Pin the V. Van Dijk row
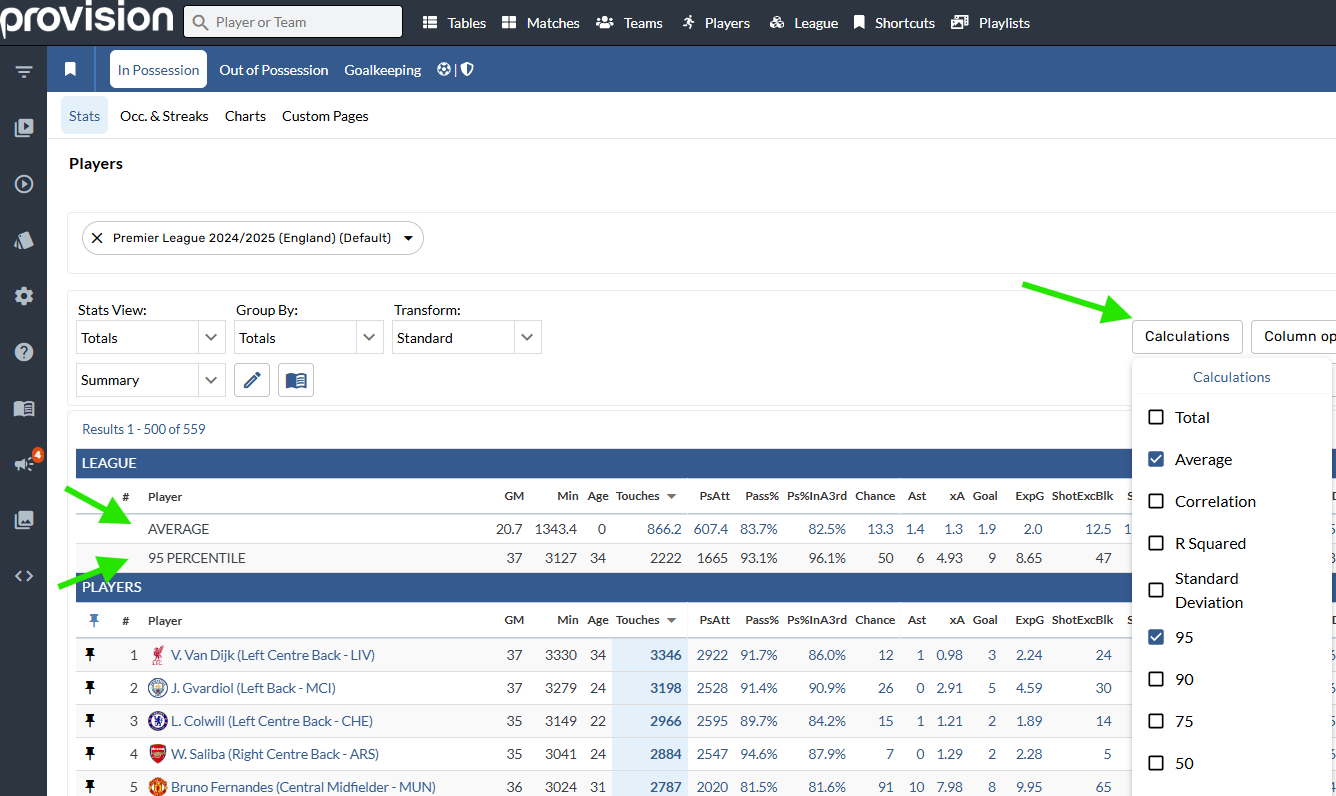Screen dimensions: 1336x796 tap(90, 655)
